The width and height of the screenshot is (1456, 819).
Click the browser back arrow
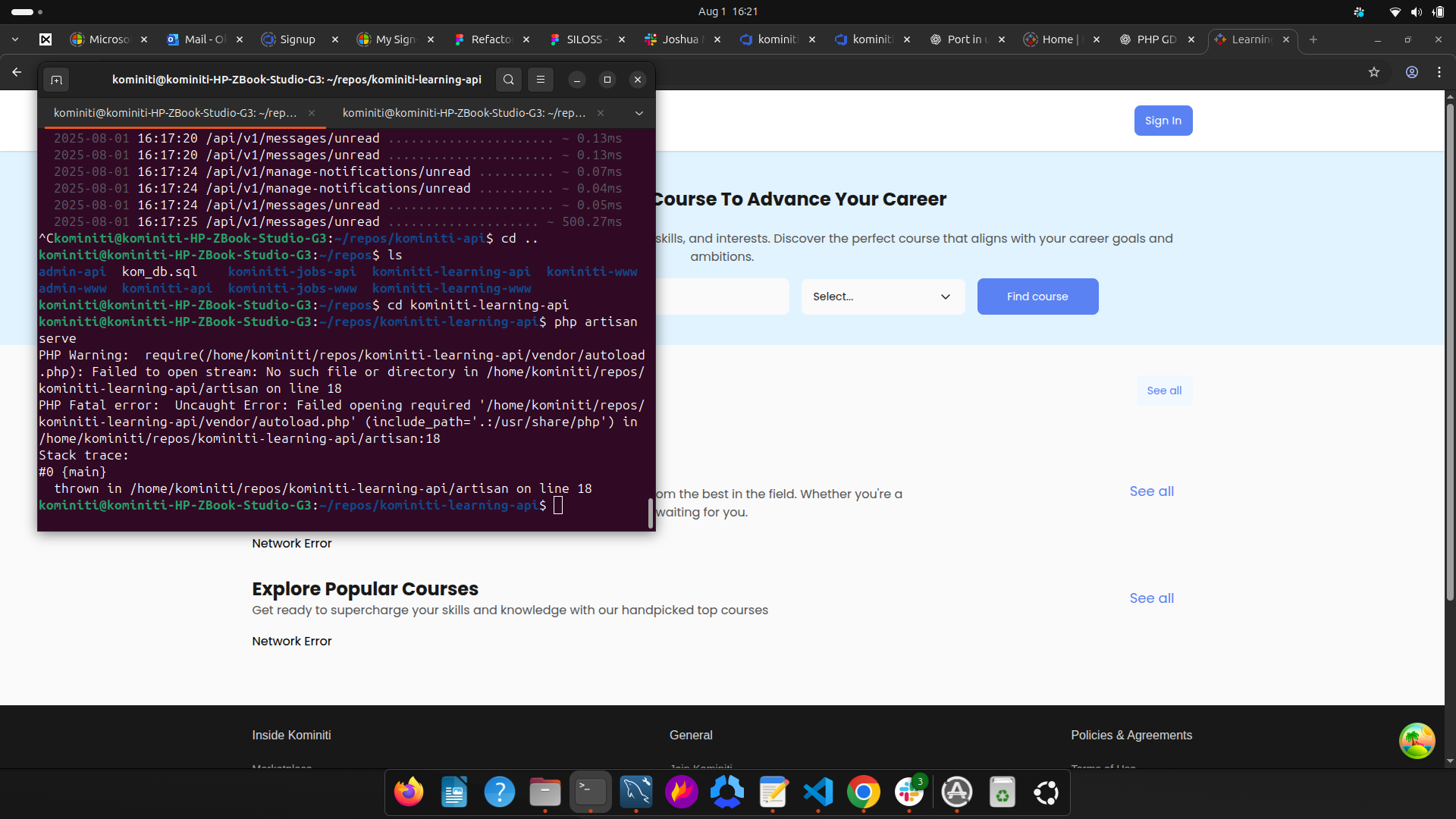tap(17, 72)
